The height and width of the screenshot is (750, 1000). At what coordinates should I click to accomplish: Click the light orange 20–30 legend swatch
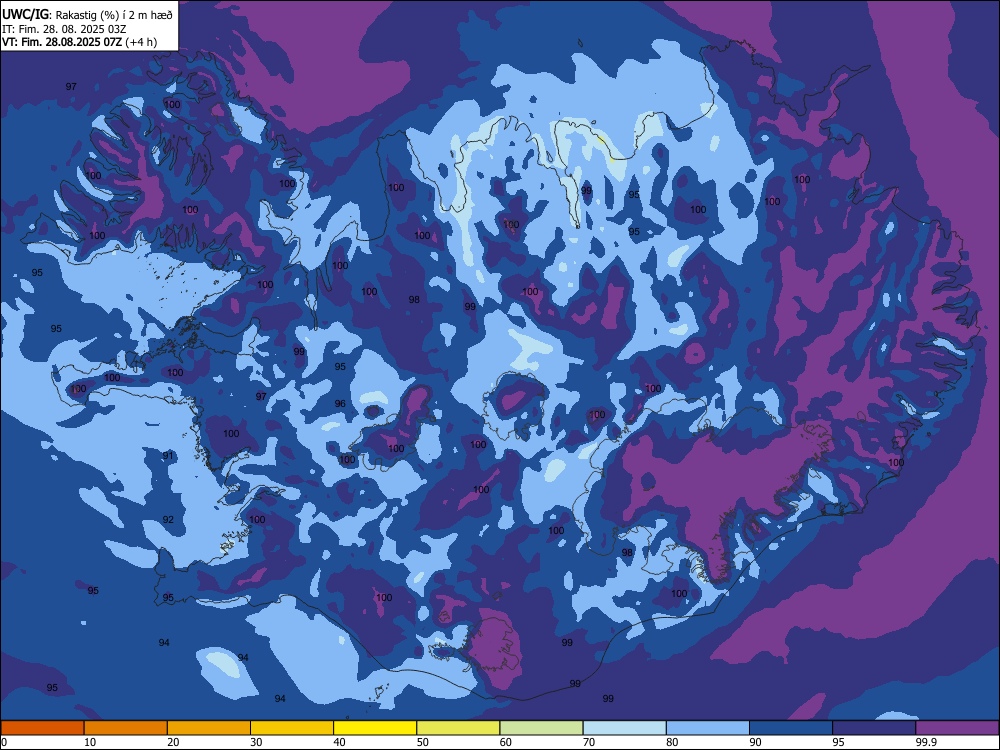(209, 728)
